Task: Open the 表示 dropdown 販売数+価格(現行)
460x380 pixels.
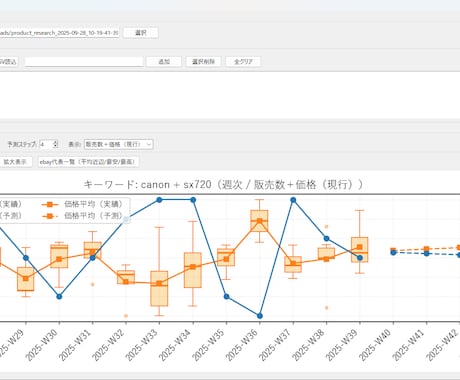Action: 118,144
